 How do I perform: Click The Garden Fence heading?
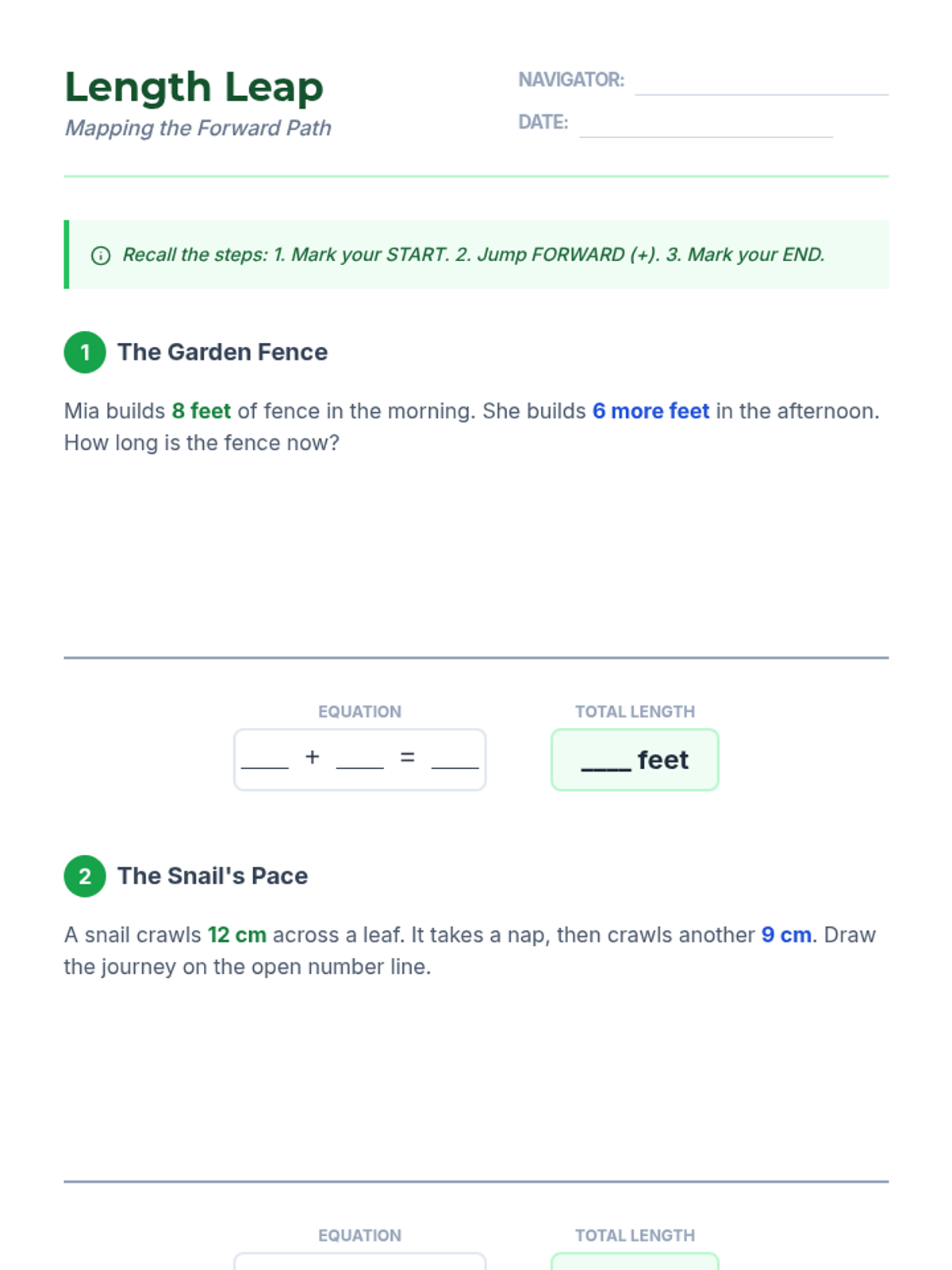click(222, 352)
